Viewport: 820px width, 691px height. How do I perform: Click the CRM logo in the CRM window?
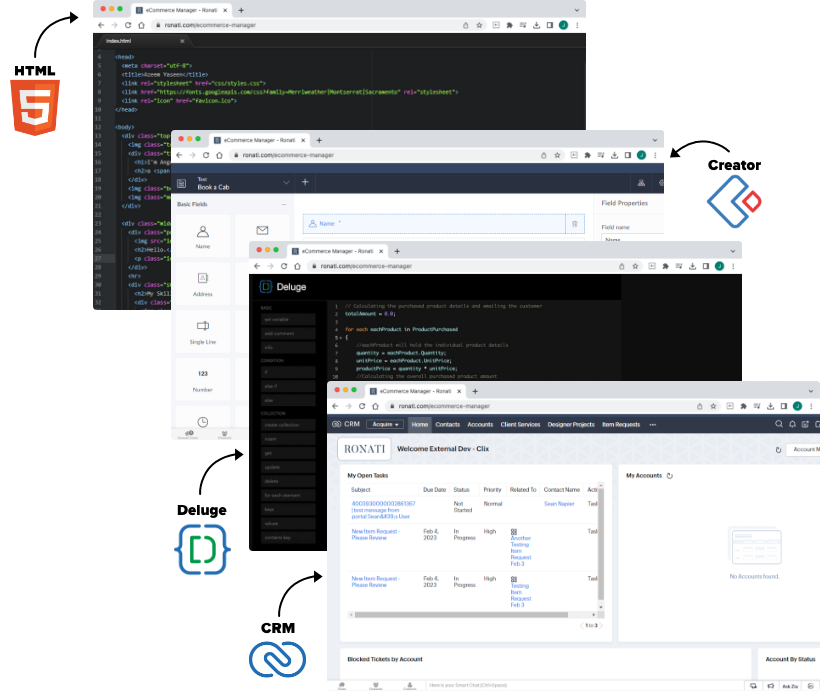[346, 424]
